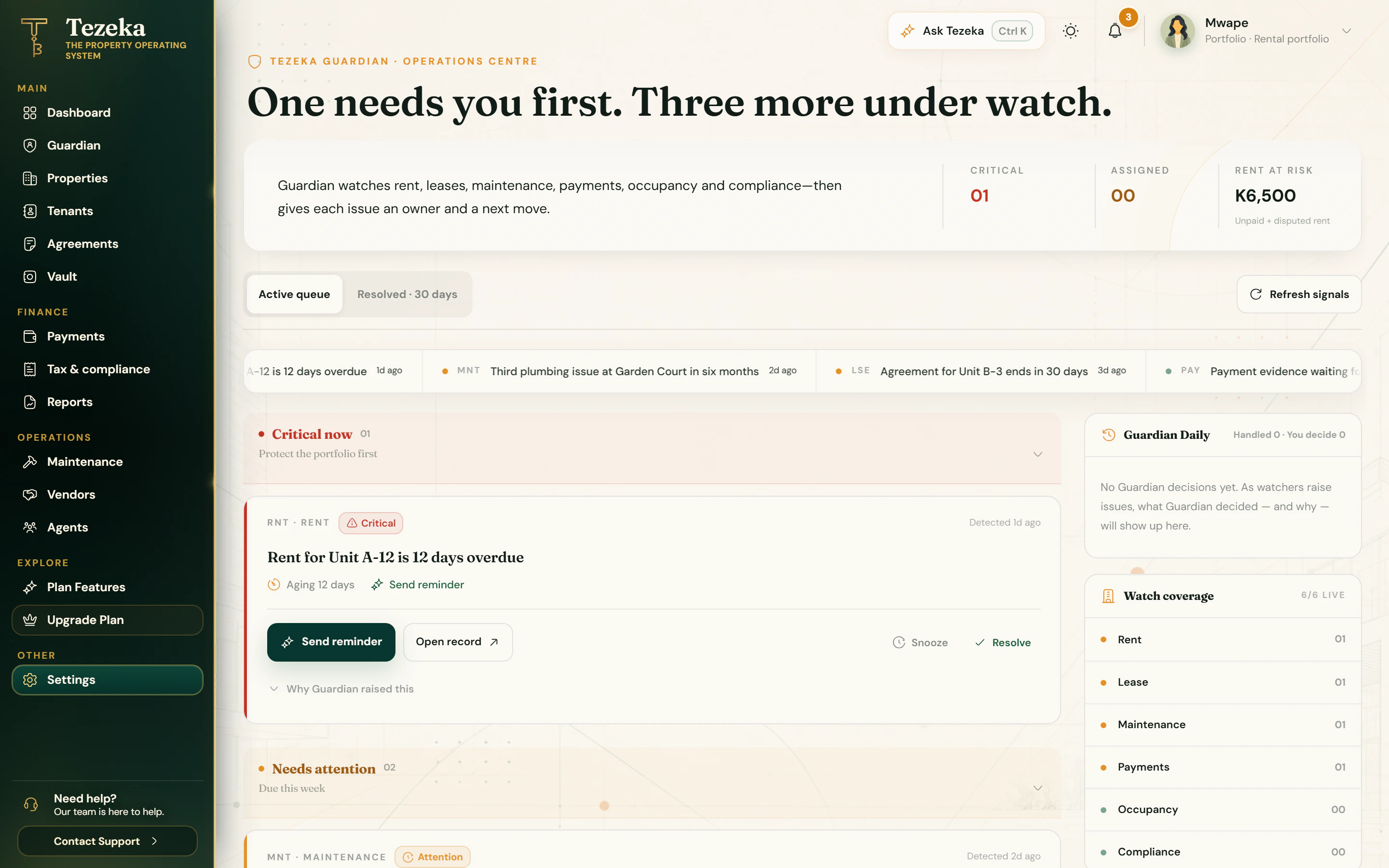Collapse the Needs attention section

[x=1038, y=788]
